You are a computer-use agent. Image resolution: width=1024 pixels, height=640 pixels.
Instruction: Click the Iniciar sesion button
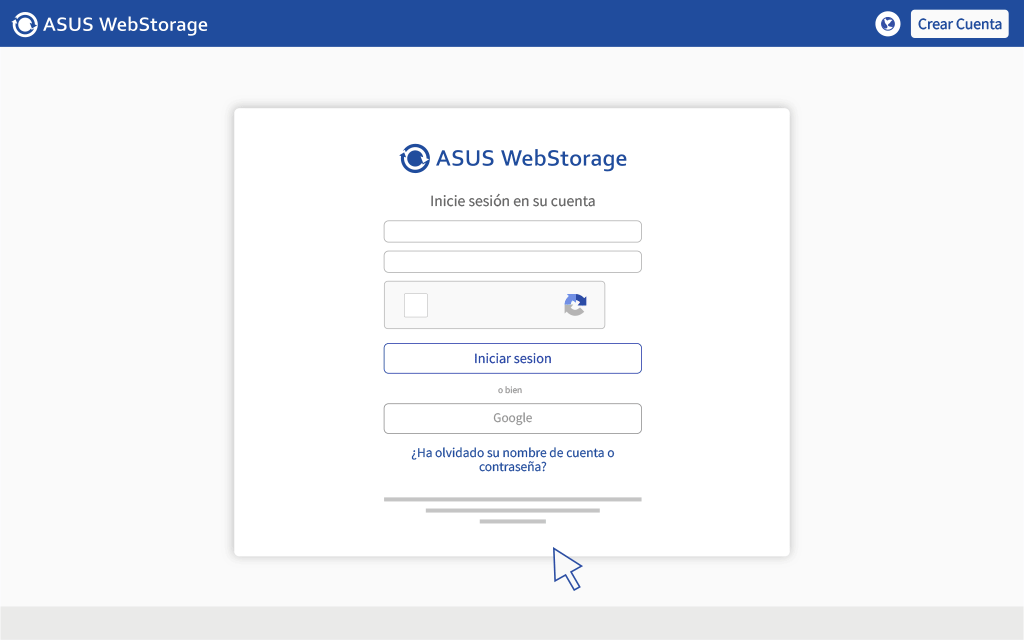coord(513,359)
